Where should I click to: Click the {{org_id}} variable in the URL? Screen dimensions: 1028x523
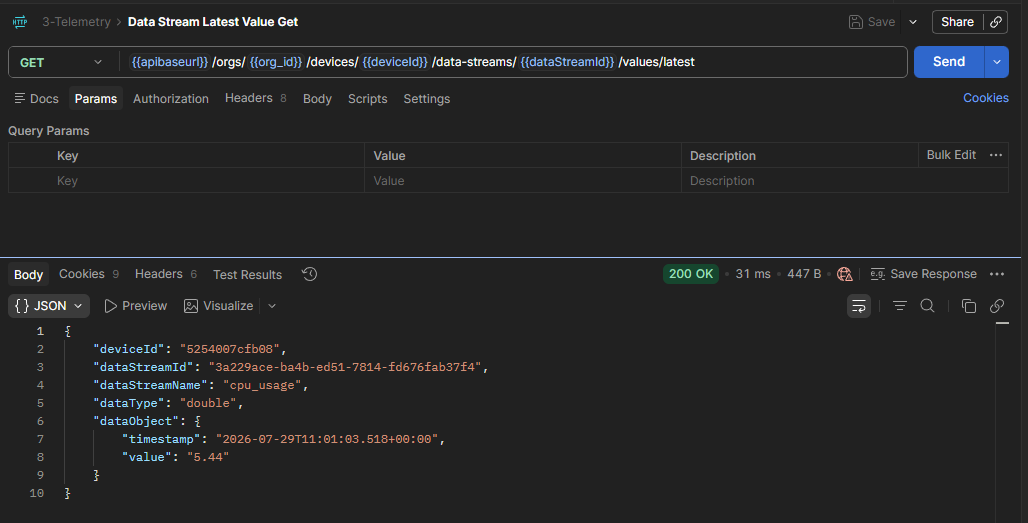pyautogui.click(x=275, y=62)
